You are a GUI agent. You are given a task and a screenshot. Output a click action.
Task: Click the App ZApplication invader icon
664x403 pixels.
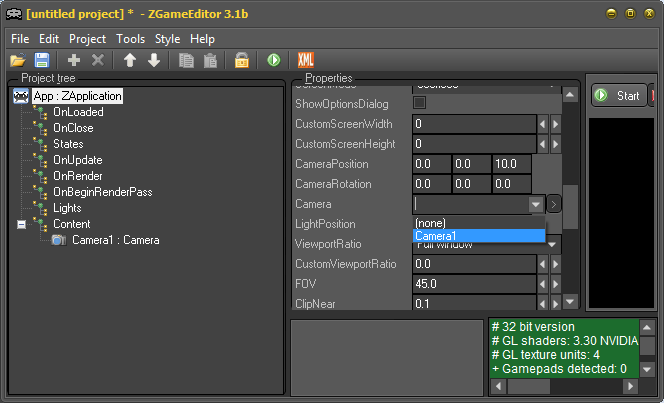coord(21,96)
